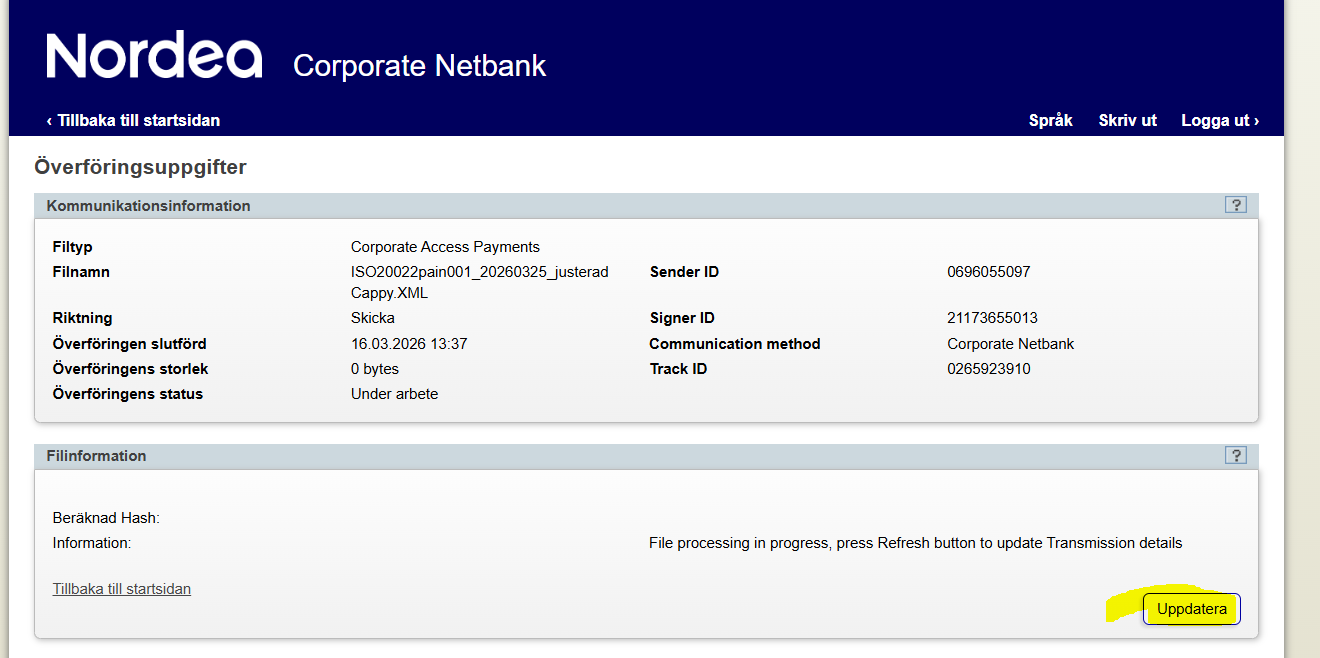Viewport: 1320px width, 658px height.
Task: Click the file name ISO20022pain001 value
Action: (480, 283)
